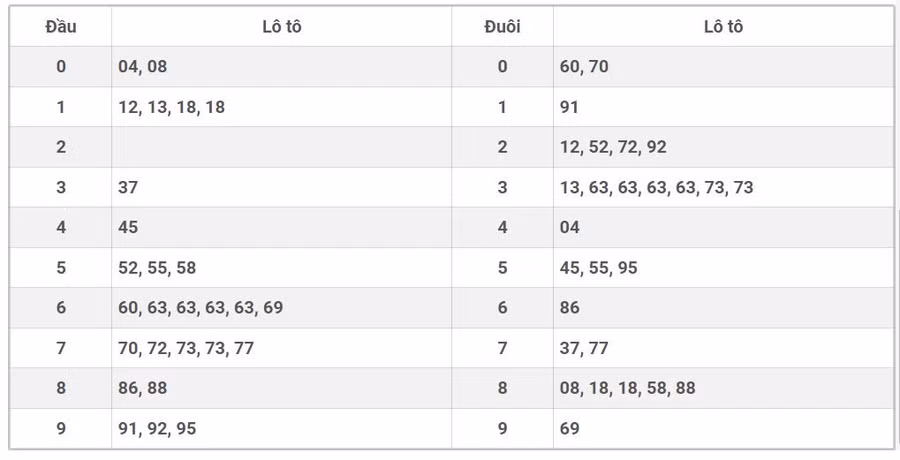Click the cell "08, 18, 18, 58, 88"
Screen dimensions: 900x460
coord(627,388)
